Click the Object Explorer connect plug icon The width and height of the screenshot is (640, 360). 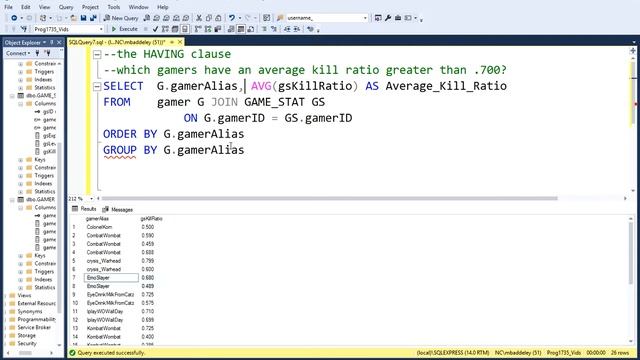click(x=38, y=53)
